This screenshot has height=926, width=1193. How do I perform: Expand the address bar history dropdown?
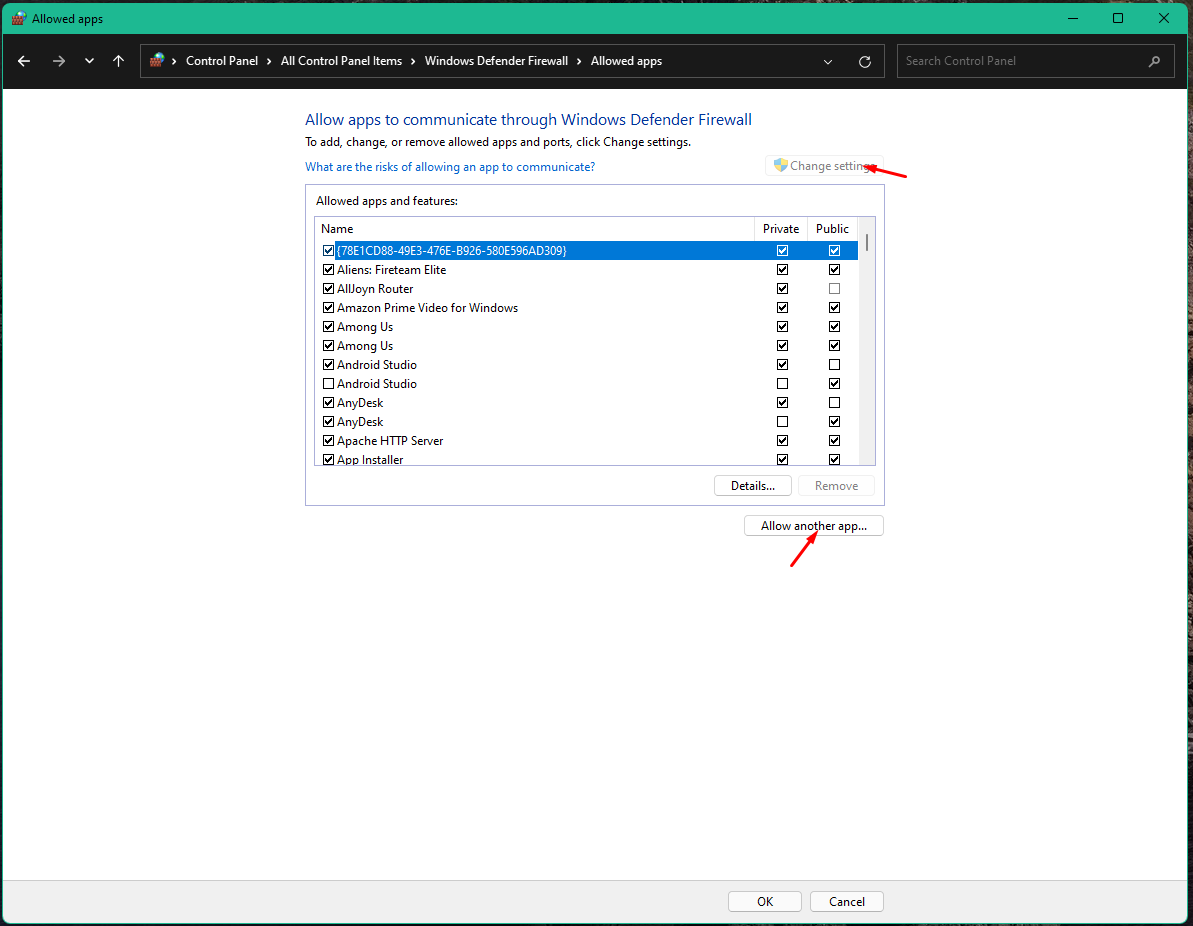(x=828, y=62)
